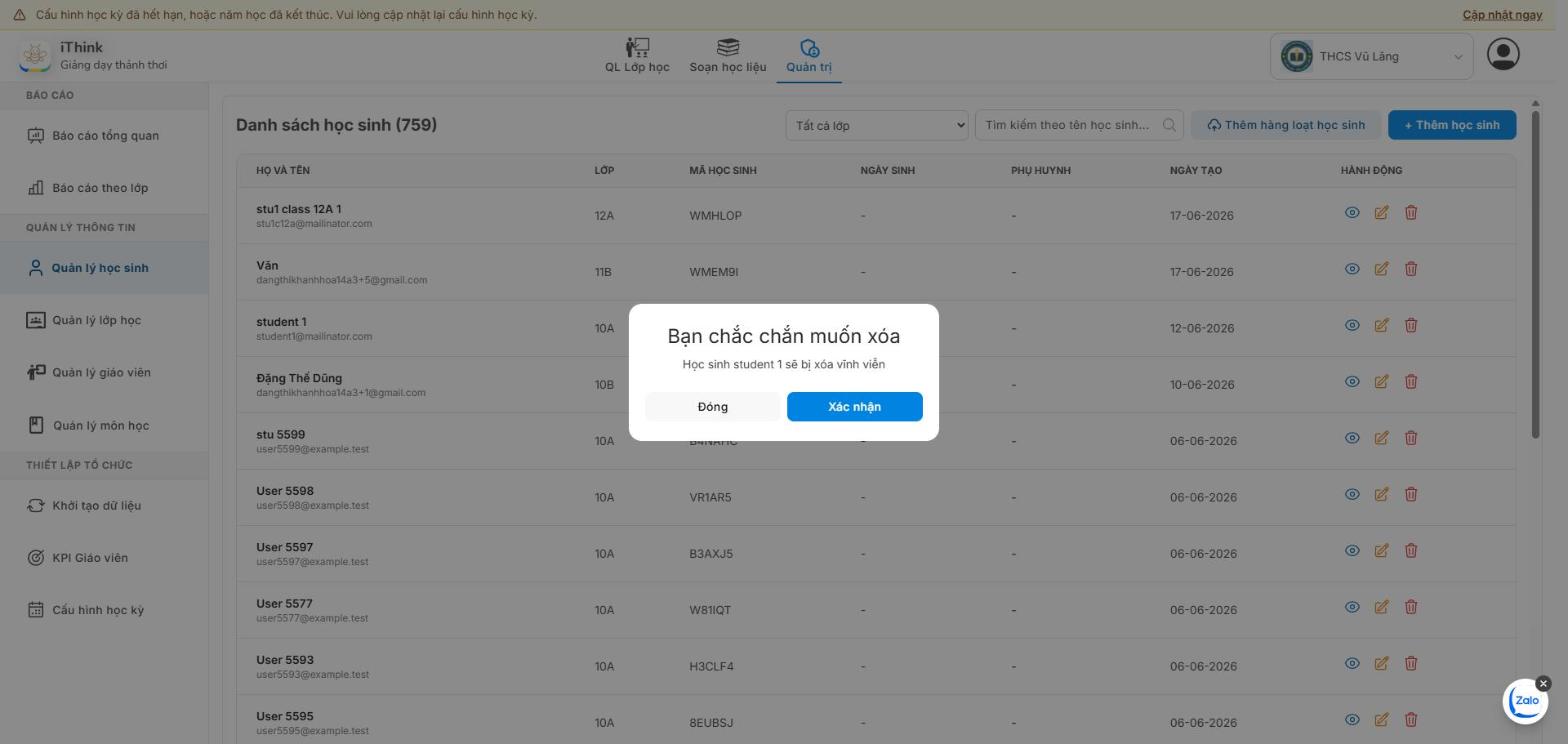Confirm deletion with Xác nhận button

click(854, 407)
